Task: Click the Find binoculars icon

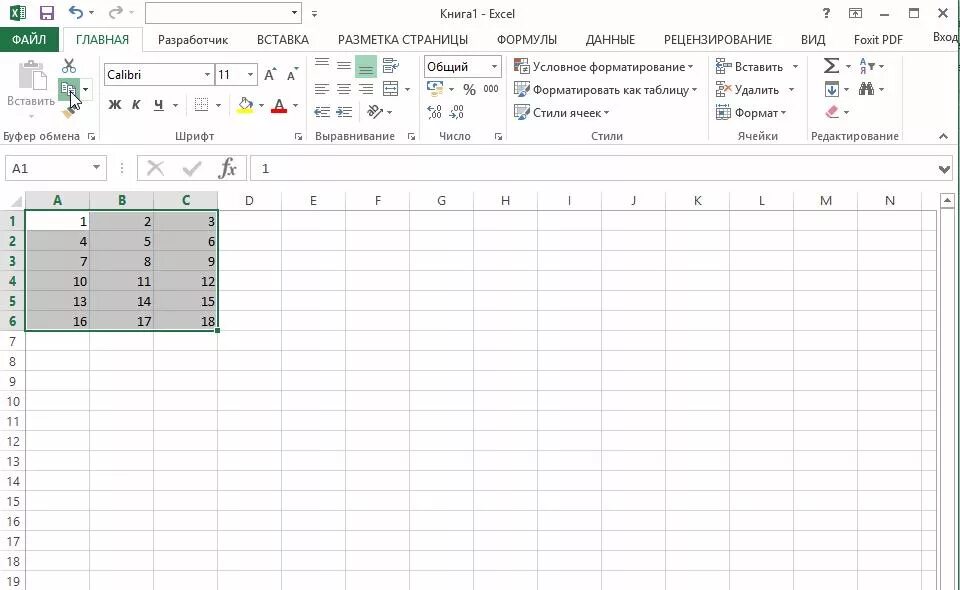Action: pos(866,89)
